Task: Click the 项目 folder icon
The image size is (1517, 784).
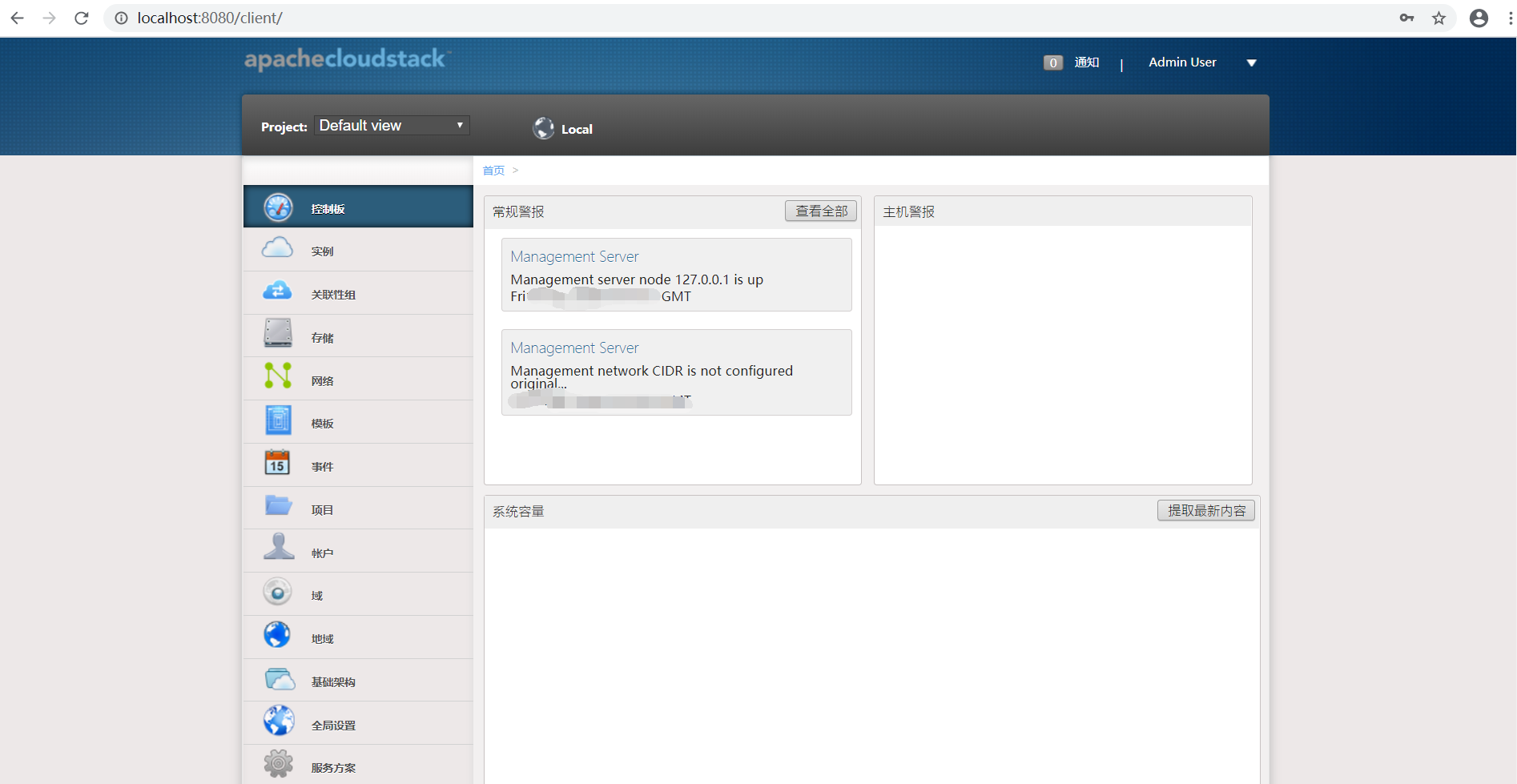Action: [278, 505]
